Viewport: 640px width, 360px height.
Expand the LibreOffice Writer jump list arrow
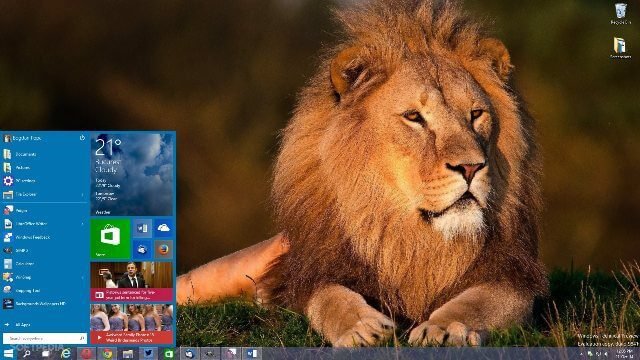[x=83, y=224]
